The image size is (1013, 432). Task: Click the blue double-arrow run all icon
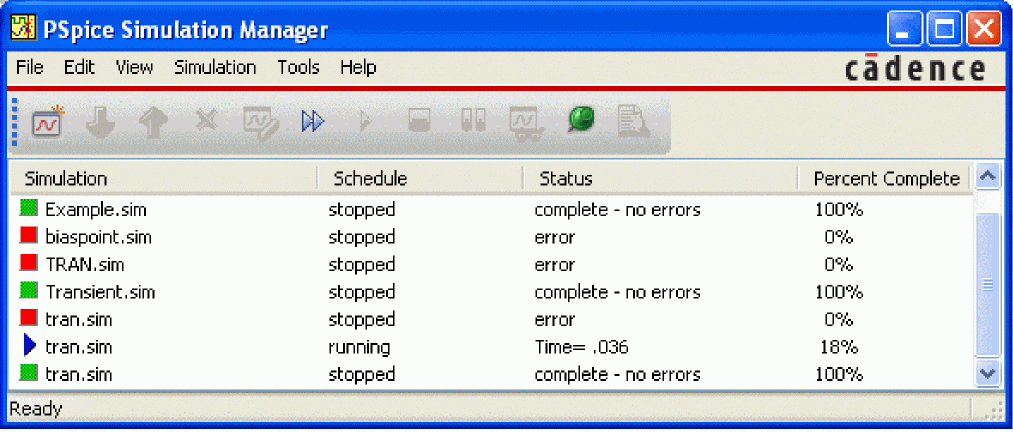(x=313, y=121)
